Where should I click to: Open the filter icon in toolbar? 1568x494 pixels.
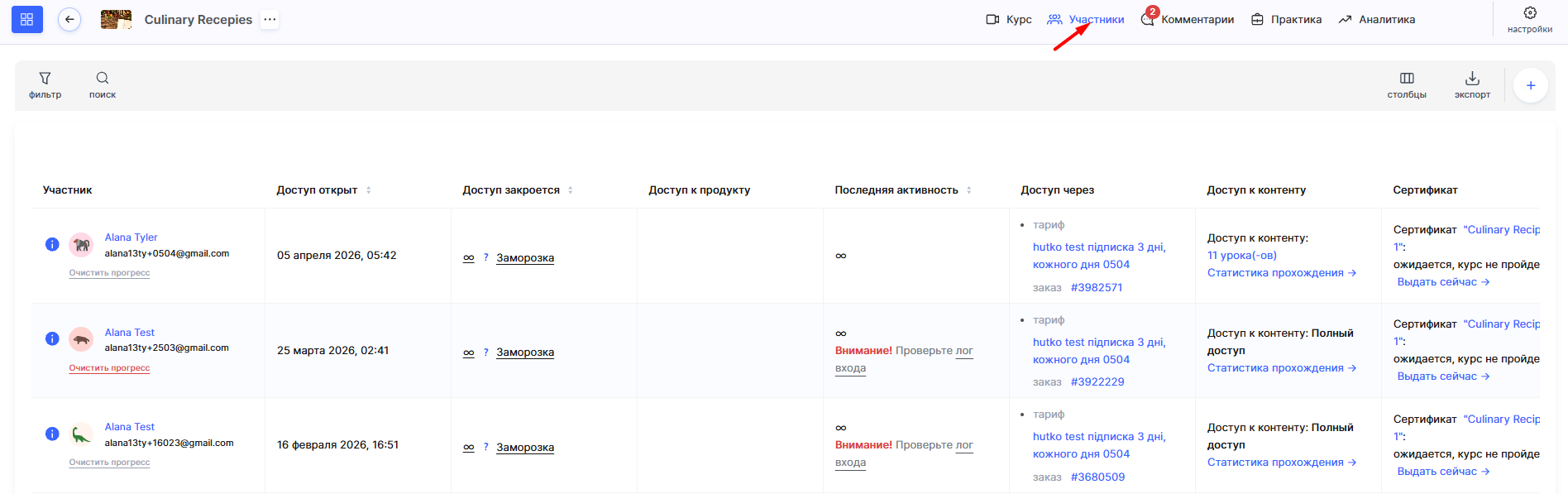tap(45, 78)
